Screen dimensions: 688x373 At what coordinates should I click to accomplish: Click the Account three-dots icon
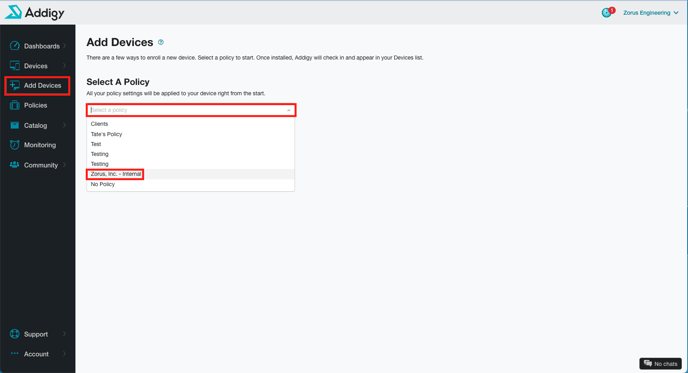click(14, 353)
